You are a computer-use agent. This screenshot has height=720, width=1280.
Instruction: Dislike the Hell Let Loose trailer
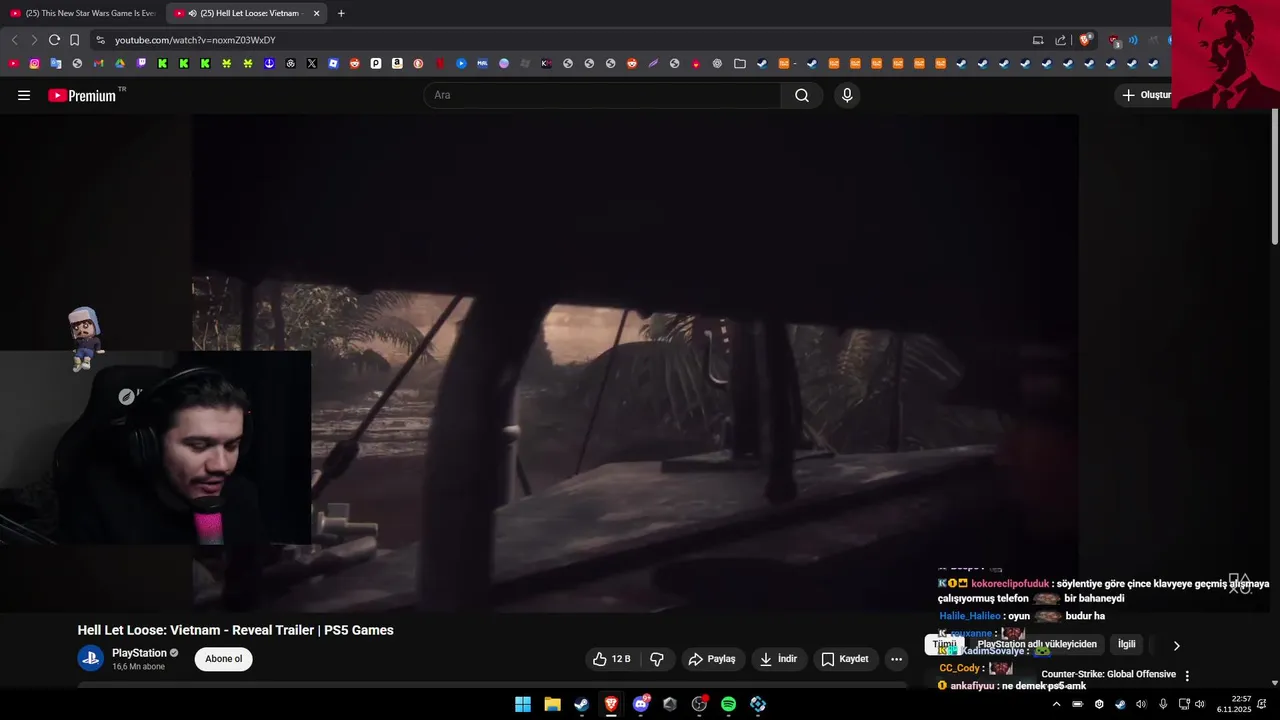(657, 659)
